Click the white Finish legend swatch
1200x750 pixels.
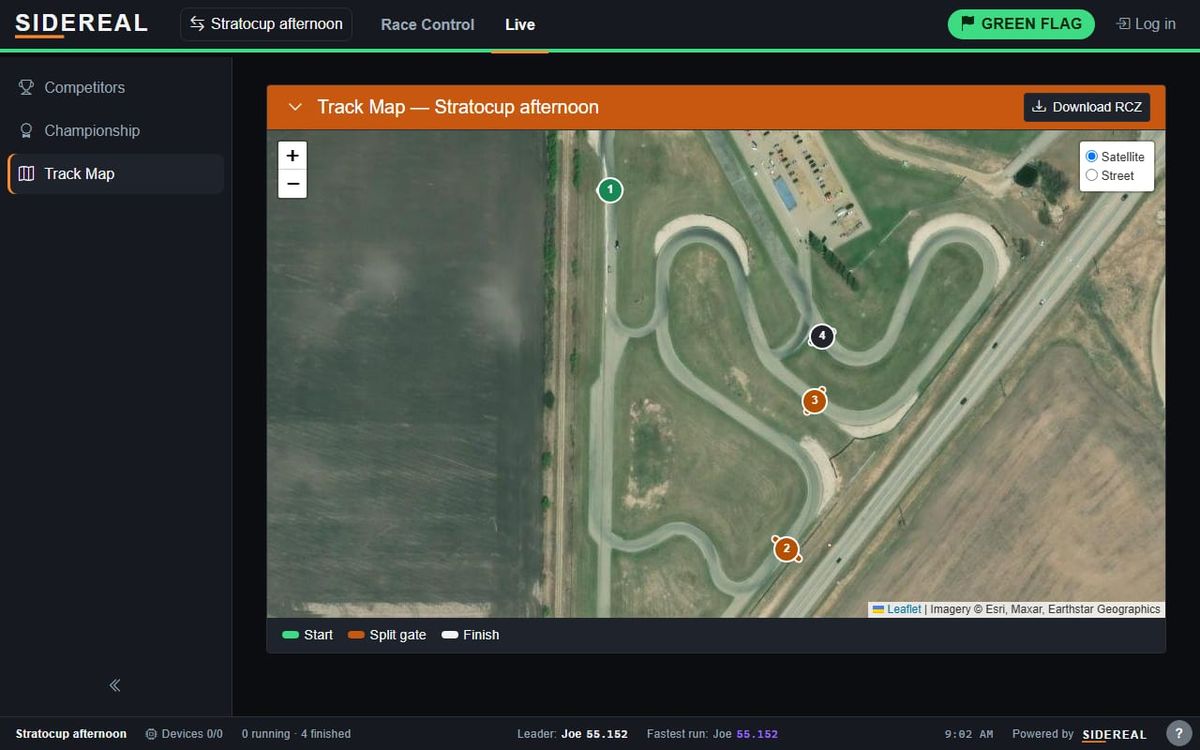[x=450, y=635]
